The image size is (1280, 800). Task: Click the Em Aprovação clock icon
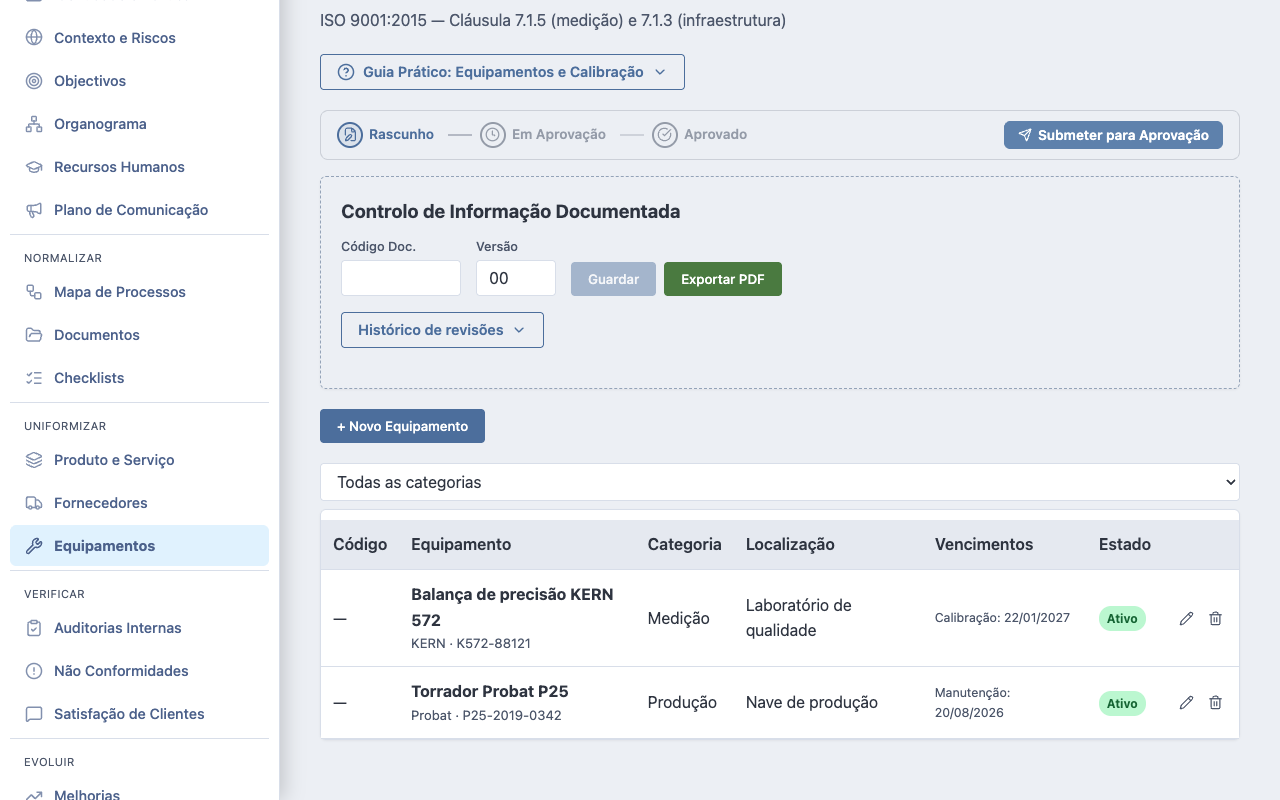click(492, 135)
